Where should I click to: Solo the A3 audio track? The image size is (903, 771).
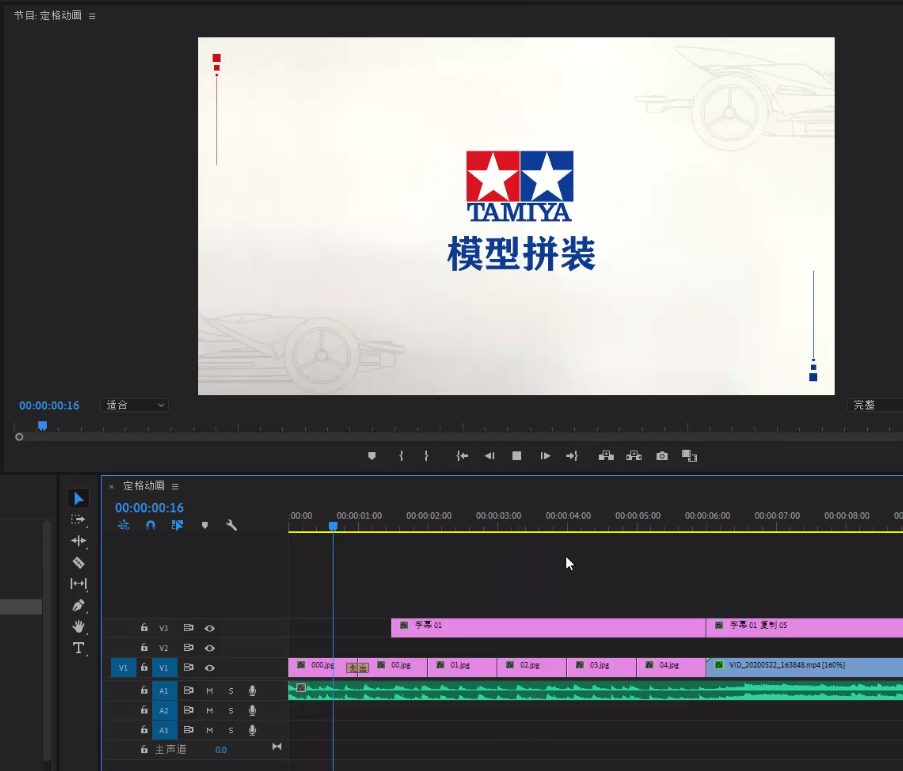tap(231, 730)
